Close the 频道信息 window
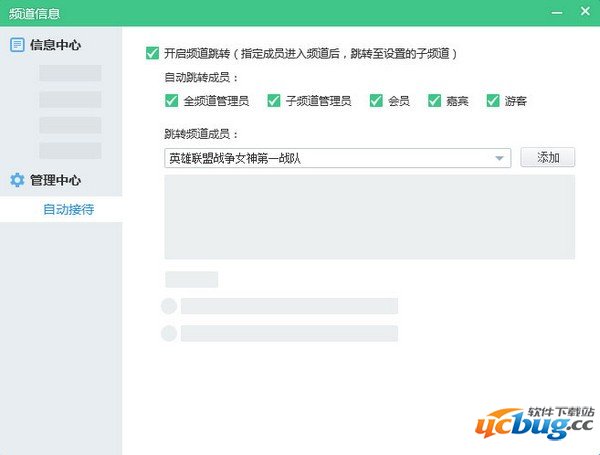 [584, 12]
